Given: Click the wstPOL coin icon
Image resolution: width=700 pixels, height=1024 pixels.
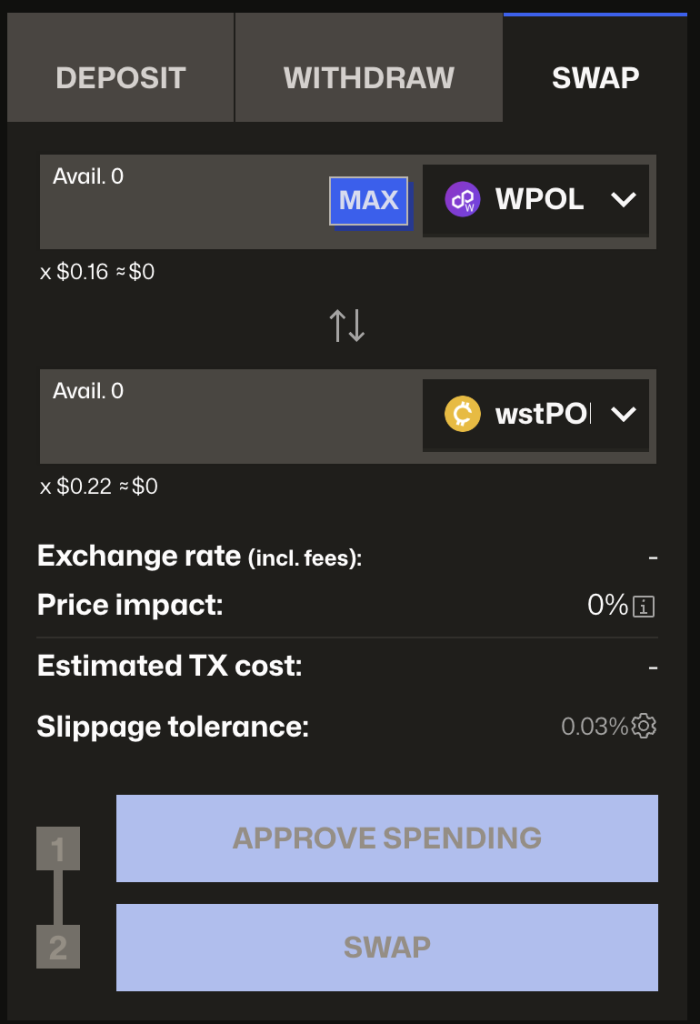Looking at the screenshot, I should [461, 415].
